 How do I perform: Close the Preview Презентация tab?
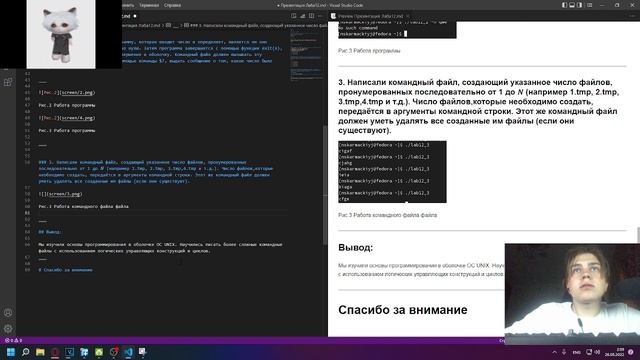(407, 16)
